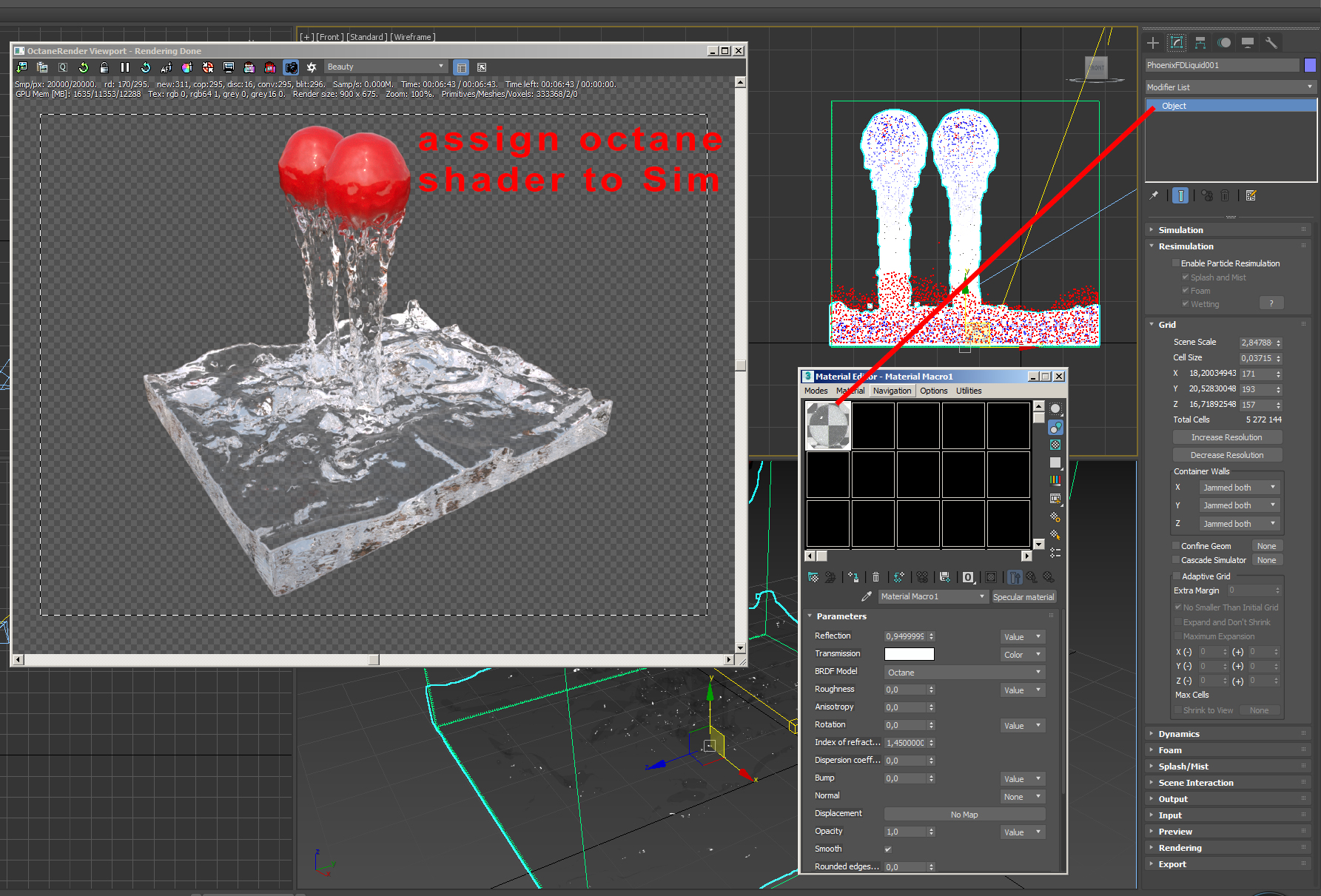Click the Displacement No Map button
Screen dimensions: 1321x896
click(964, 815)
